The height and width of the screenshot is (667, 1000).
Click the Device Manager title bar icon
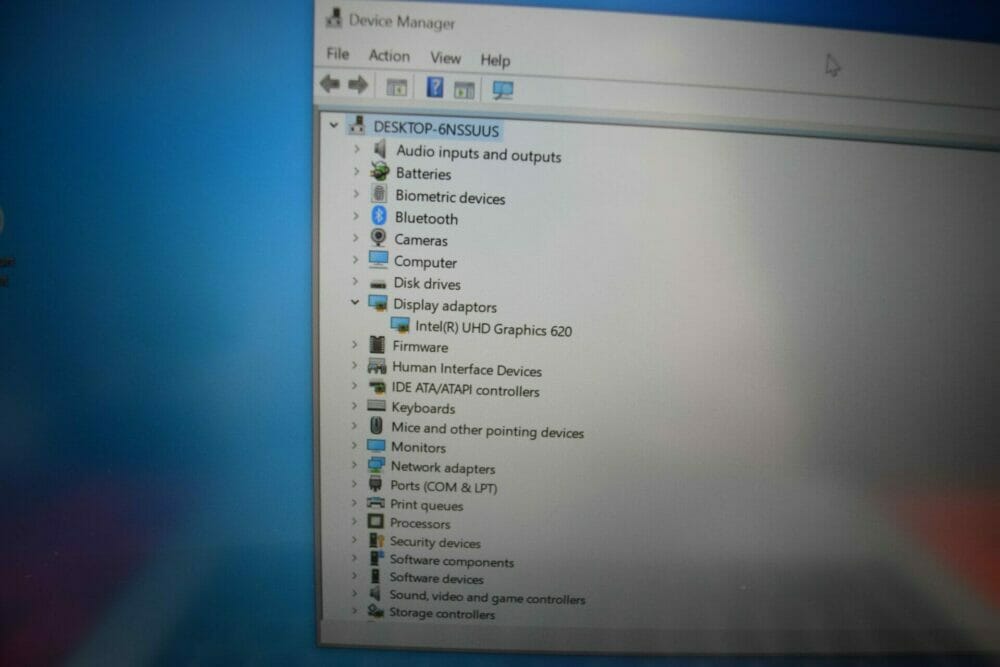(334, 18)
